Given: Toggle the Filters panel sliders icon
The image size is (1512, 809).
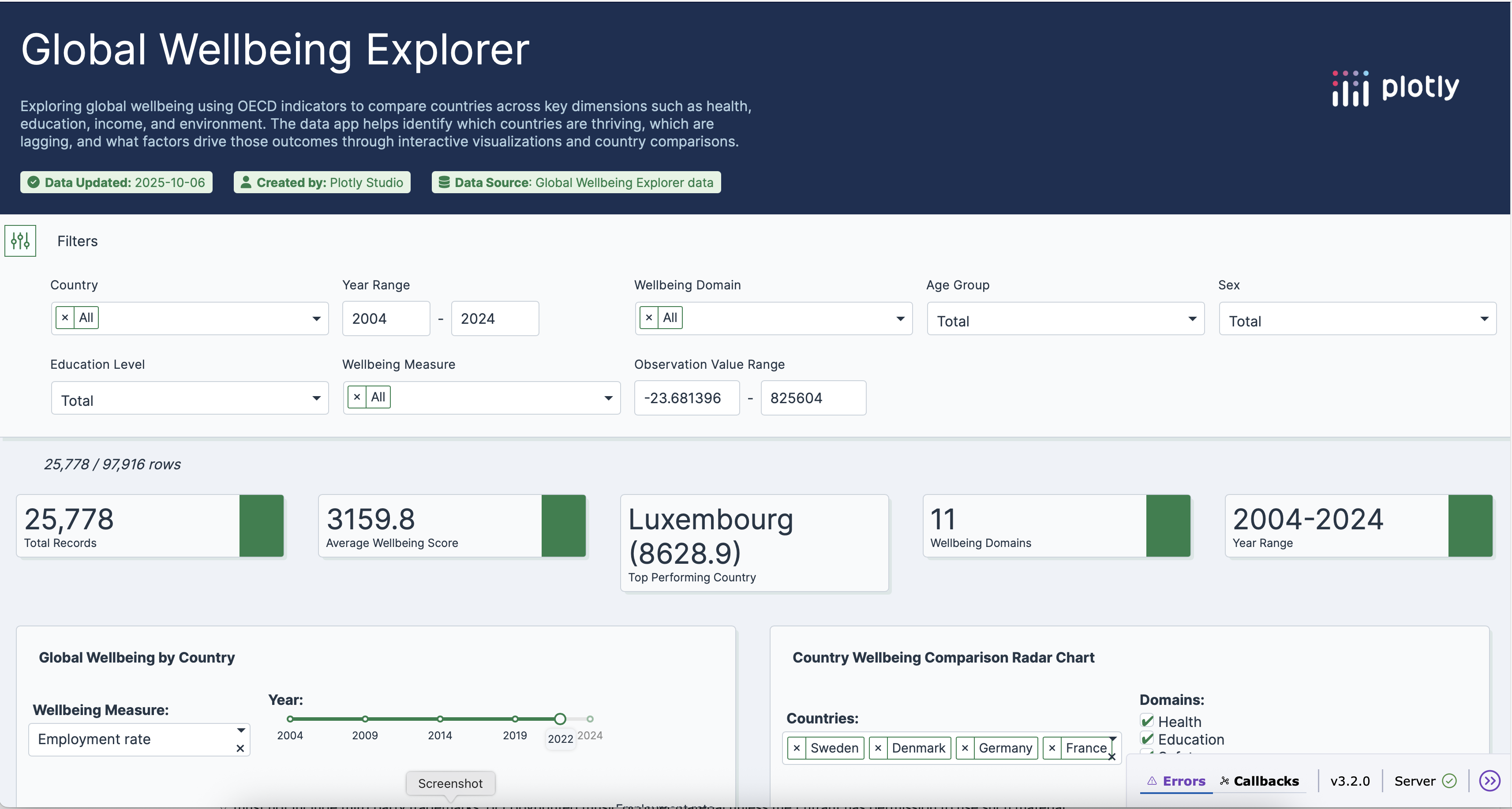Looking at the screenshot, I should (x=21, y=241).
